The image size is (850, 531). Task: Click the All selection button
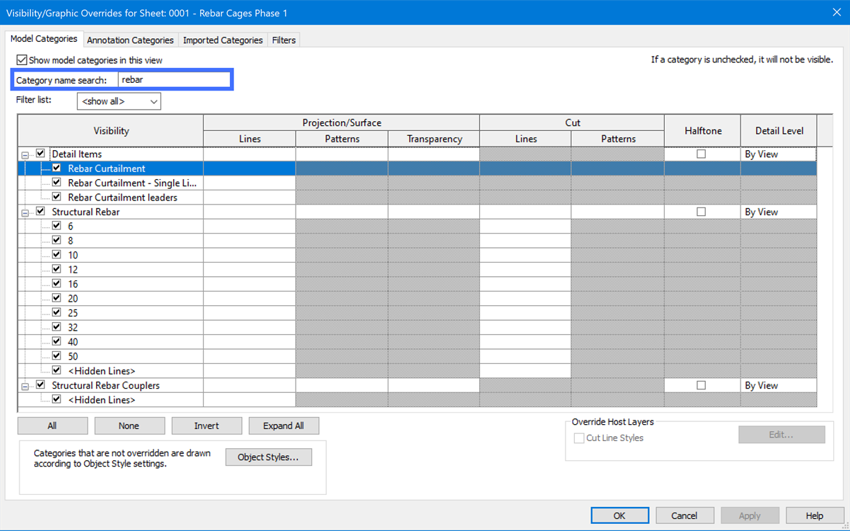click(52, 426)
